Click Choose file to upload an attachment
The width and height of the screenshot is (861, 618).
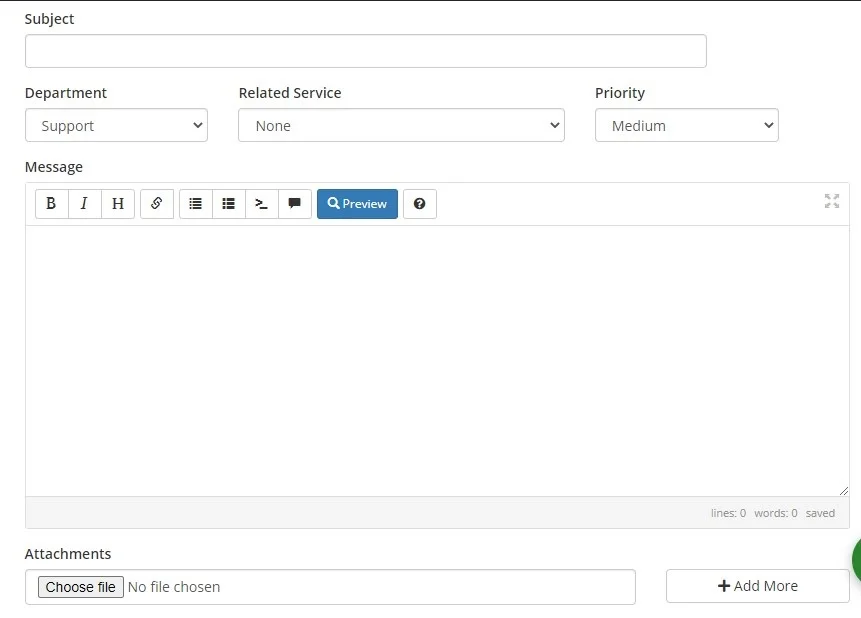tap(80, 587)
